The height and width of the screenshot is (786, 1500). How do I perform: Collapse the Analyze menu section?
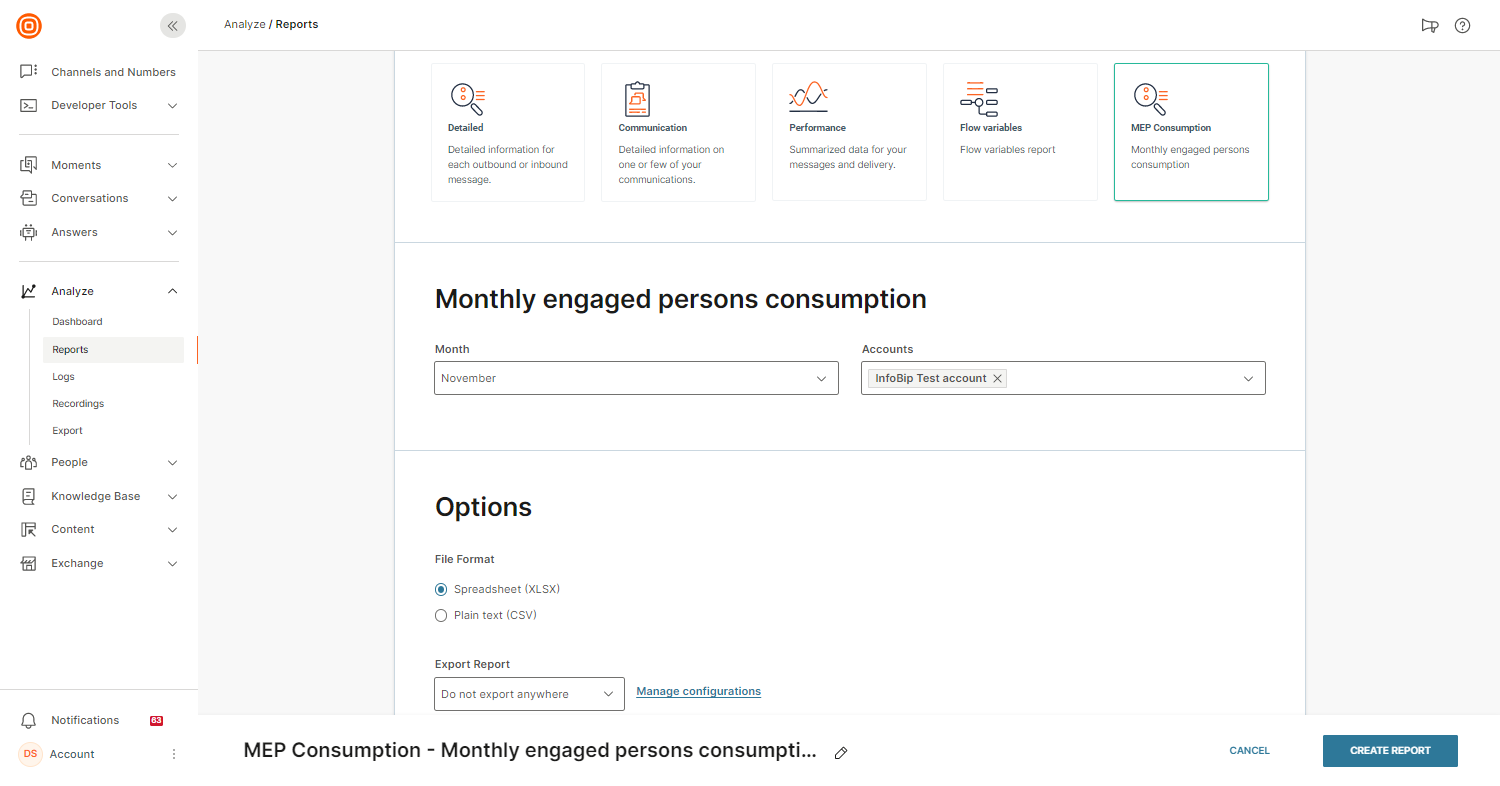[172, 291]
